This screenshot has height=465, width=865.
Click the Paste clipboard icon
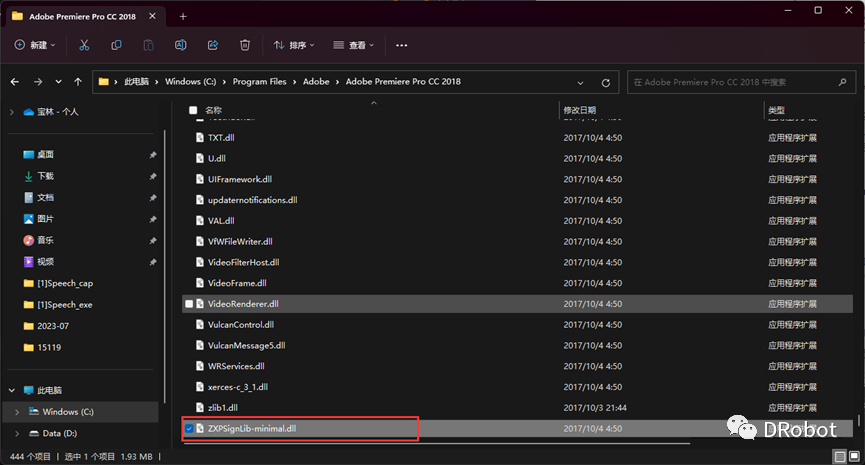148,45
